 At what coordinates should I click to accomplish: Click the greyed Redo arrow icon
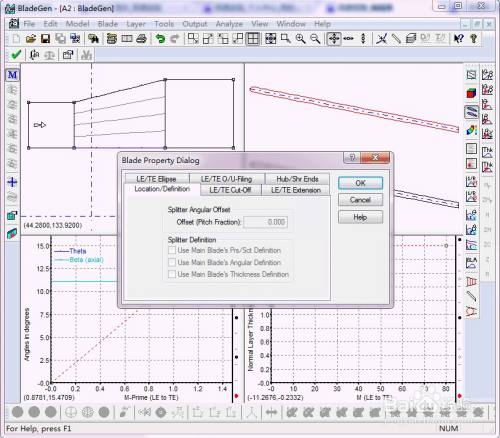pyautogui.click(x=175, y=39)
